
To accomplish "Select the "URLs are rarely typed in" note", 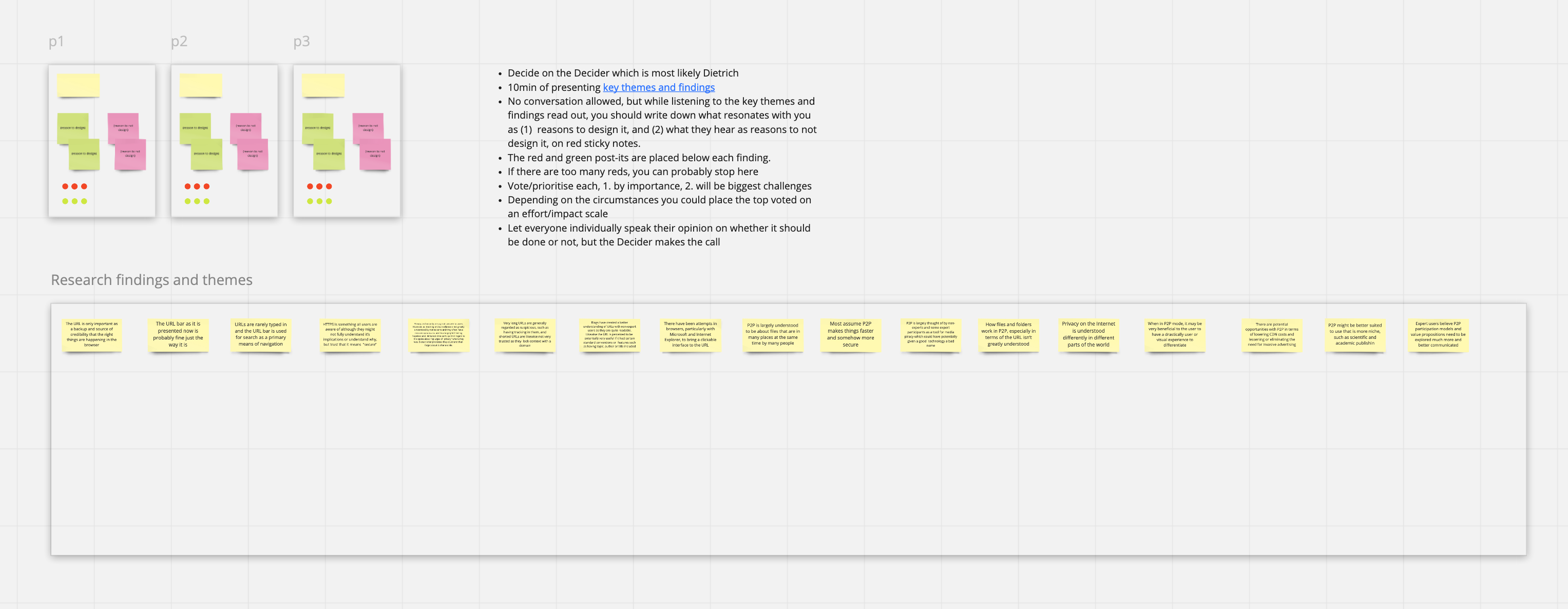I will tap(260, 335).
